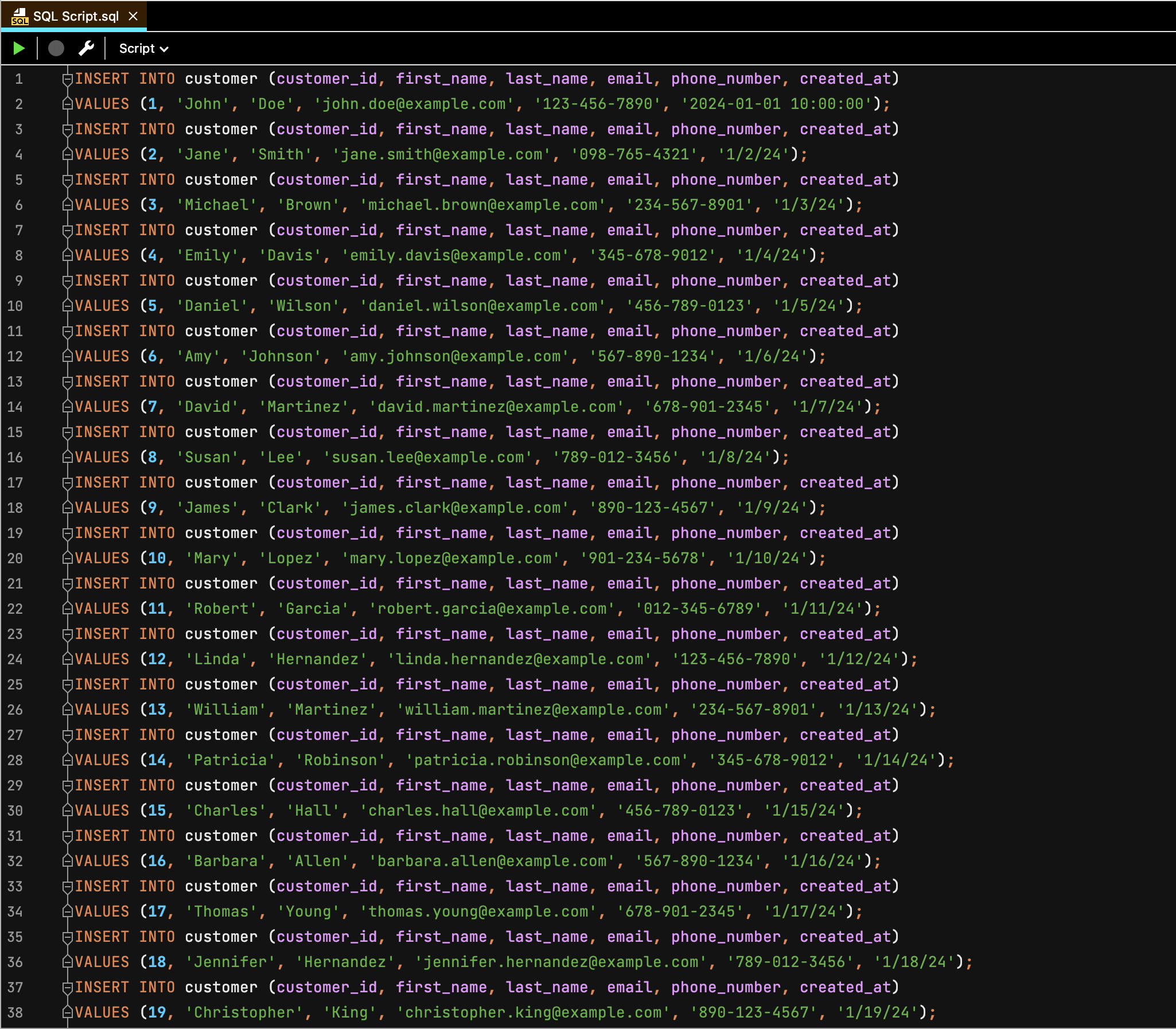Open the Script dropdown menu
Viewport: 1176px width, 1029px height.
[143, 49]
